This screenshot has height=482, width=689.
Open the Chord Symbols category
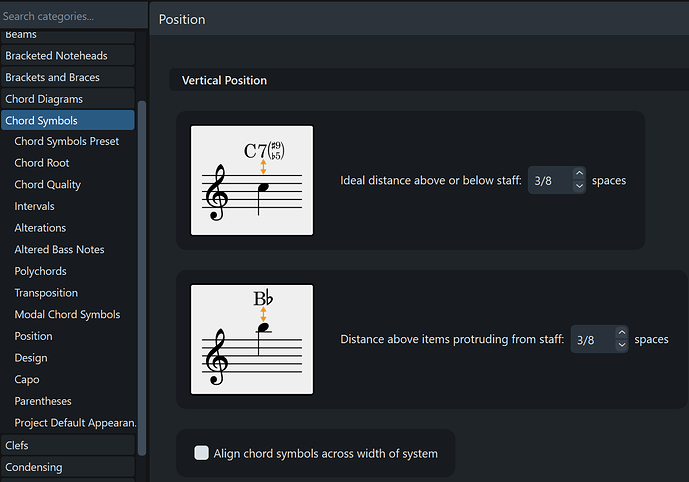(x=66, y=120)
